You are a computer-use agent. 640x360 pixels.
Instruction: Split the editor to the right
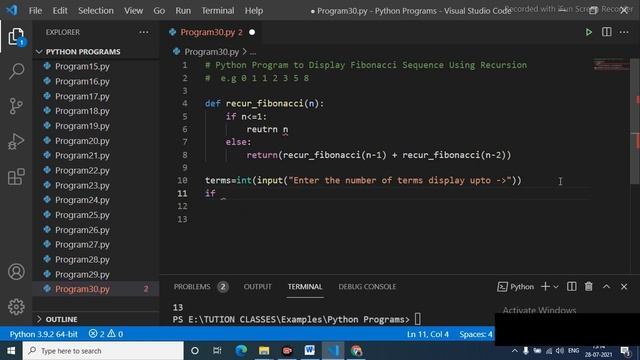tap(607, 32)
